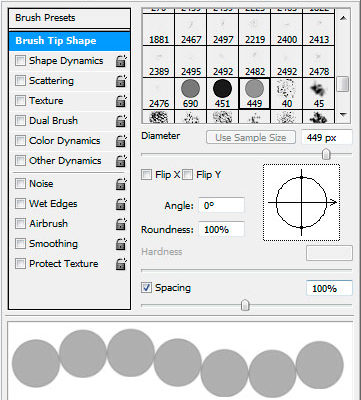This screenshot has height=400, width=361.
Task: Open the Brush Presets section
Action: click(x=70, y=18)
